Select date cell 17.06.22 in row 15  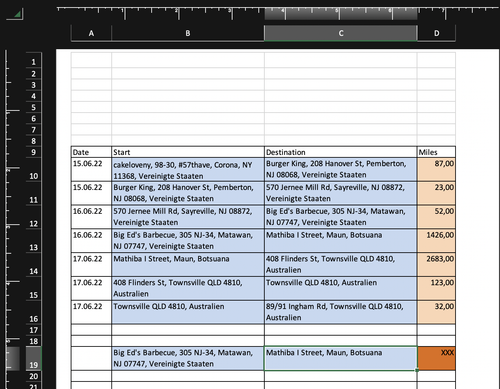point(91,288)
